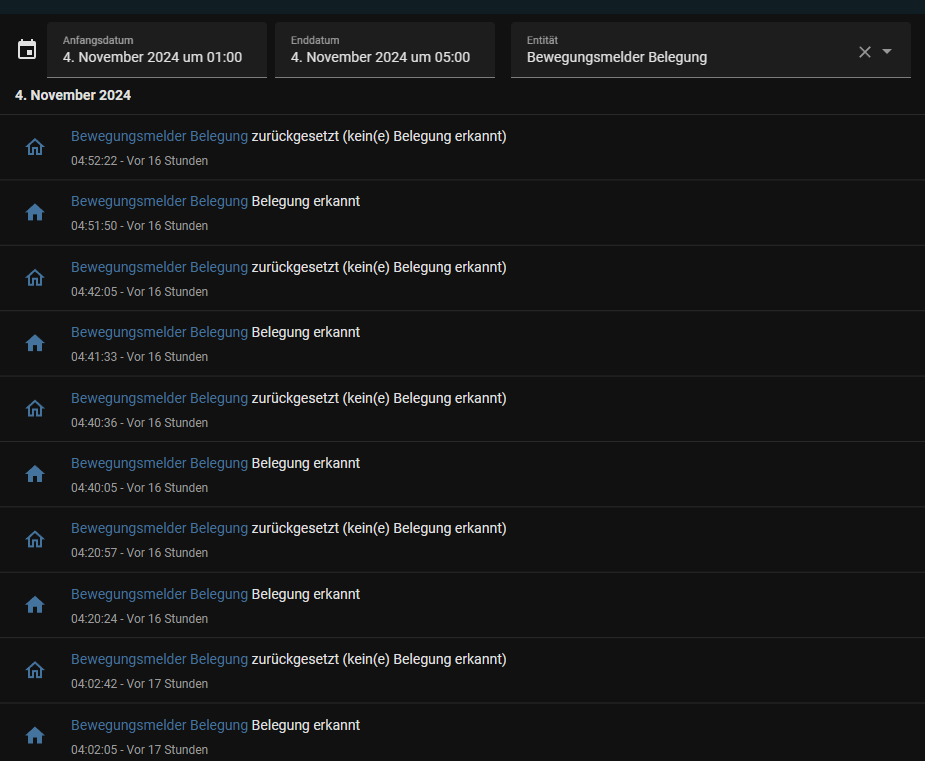925x761 pixels.
Task: Open Bewegungsmelder Belegung link at 04:52:22
Action: click(159, 136)
